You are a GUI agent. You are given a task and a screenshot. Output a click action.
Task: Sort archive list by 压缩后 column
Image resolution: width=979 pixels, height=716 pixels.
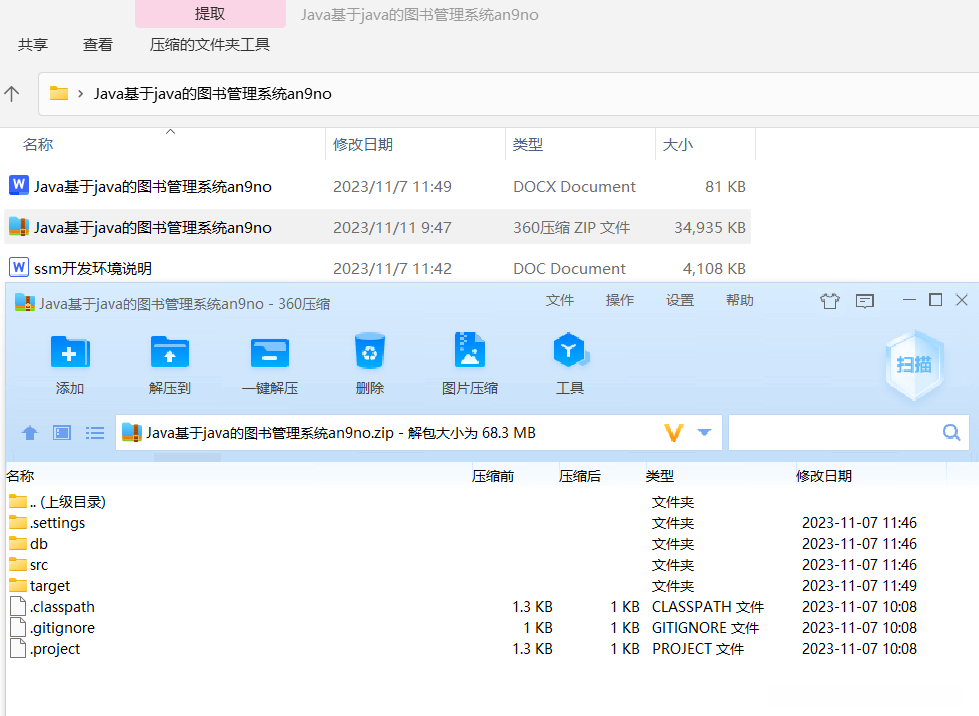coord(579,476)
